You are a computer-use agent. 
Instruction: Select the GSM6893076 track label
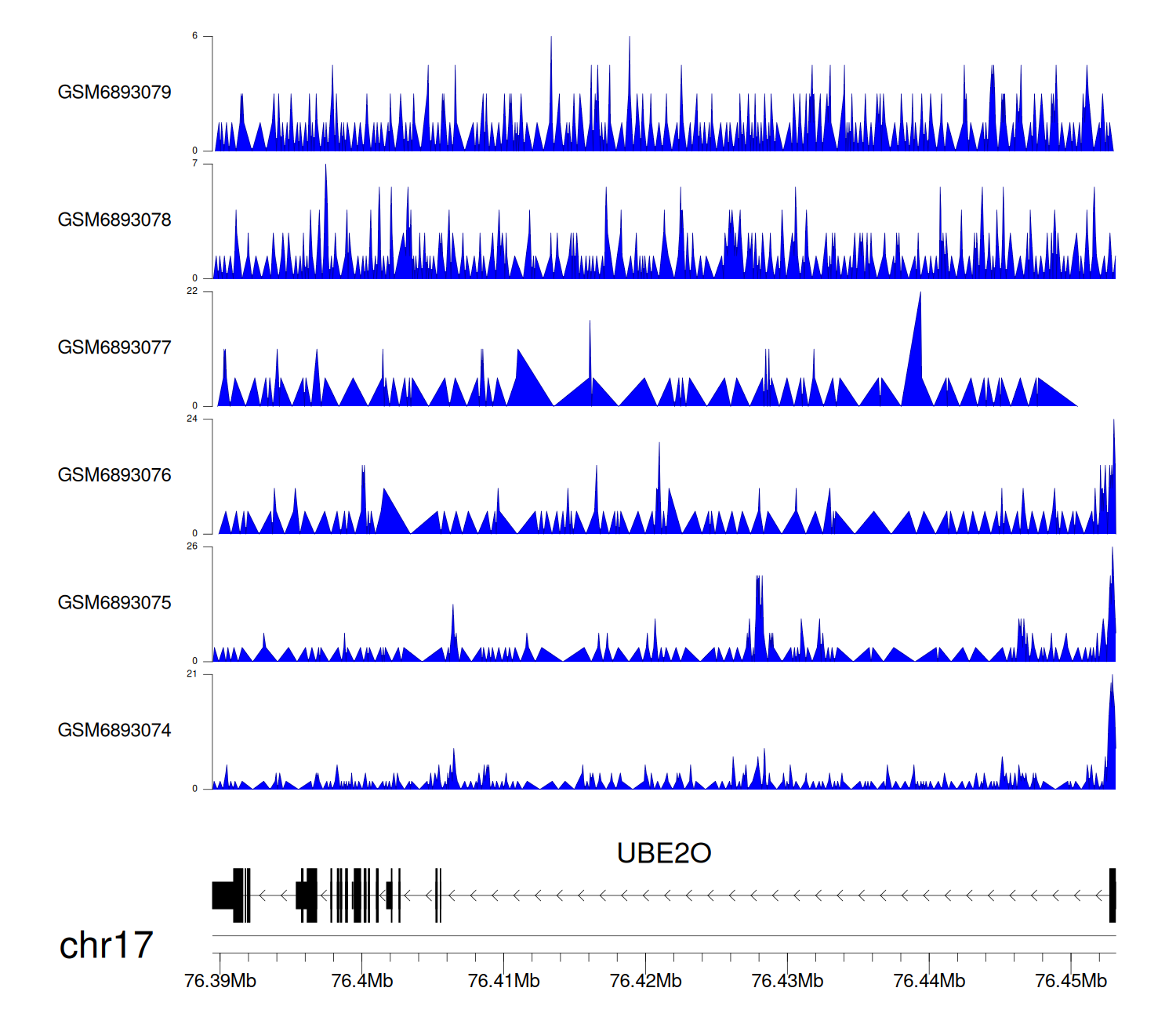point(114,475)
